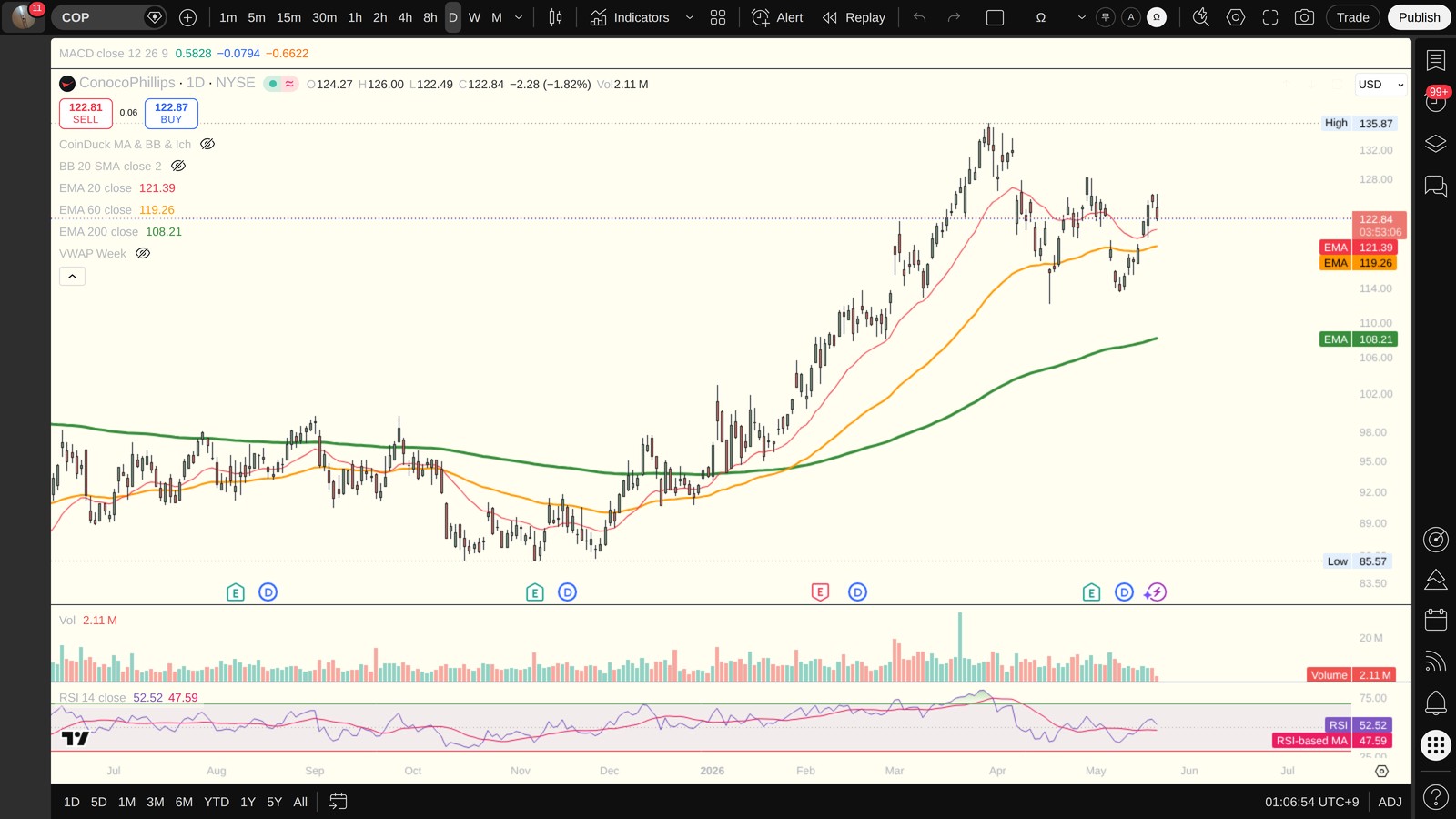Open time axis settings gear icon
1456x819 pixels.
pos(1381,771)
